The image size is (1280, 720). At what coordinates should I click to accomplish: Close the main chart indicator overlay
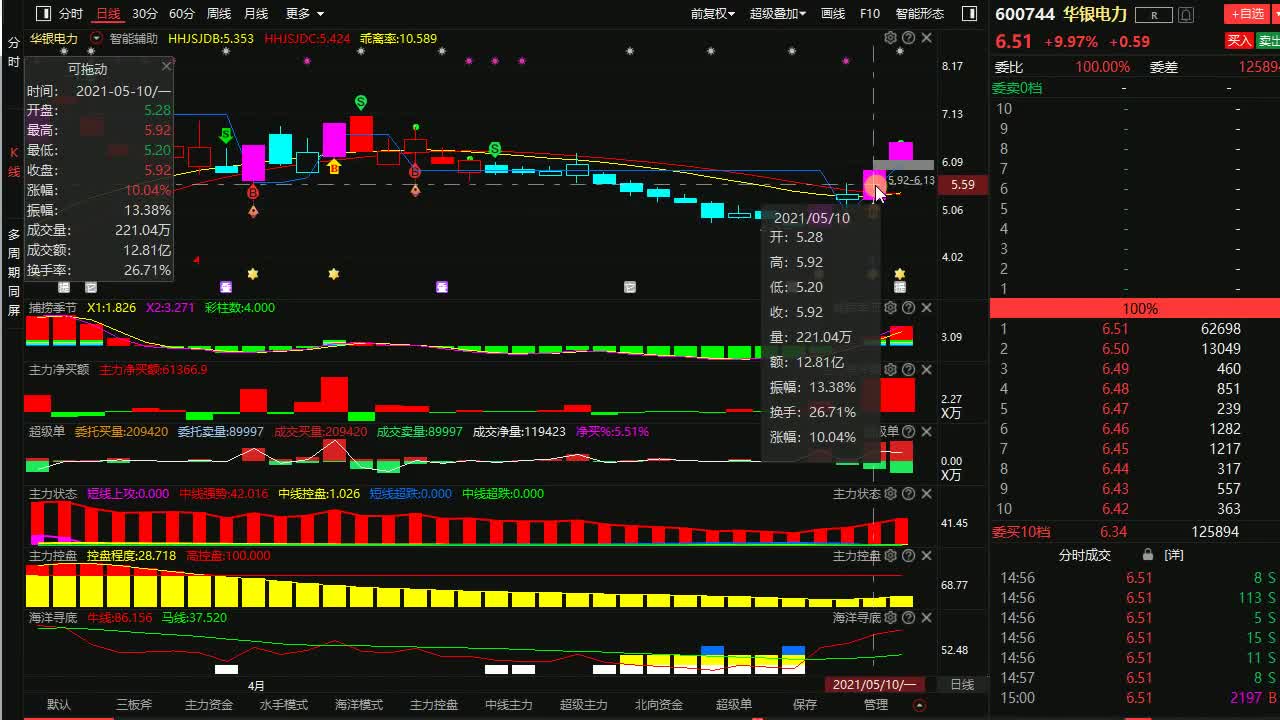pyautogui.click(x=926, y=38)
